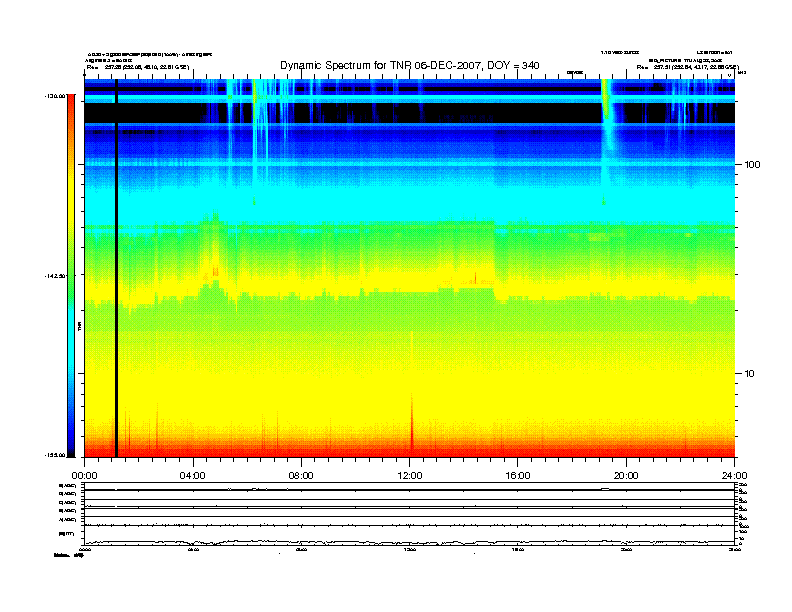Click the '-142.50' color bar label

[x=56, y=276]
